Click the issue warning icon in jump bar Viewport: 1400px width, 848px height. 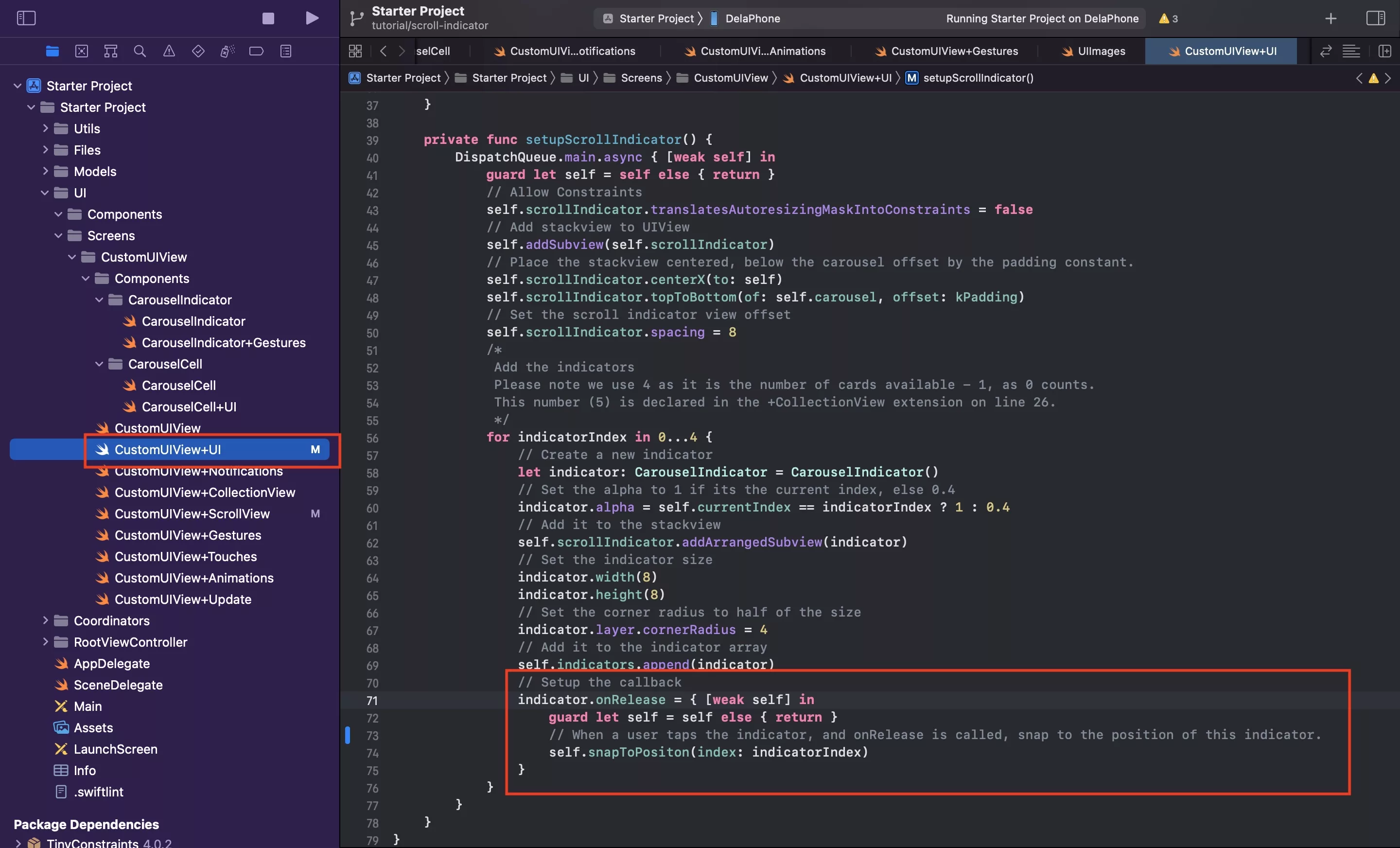point(1373,78)
